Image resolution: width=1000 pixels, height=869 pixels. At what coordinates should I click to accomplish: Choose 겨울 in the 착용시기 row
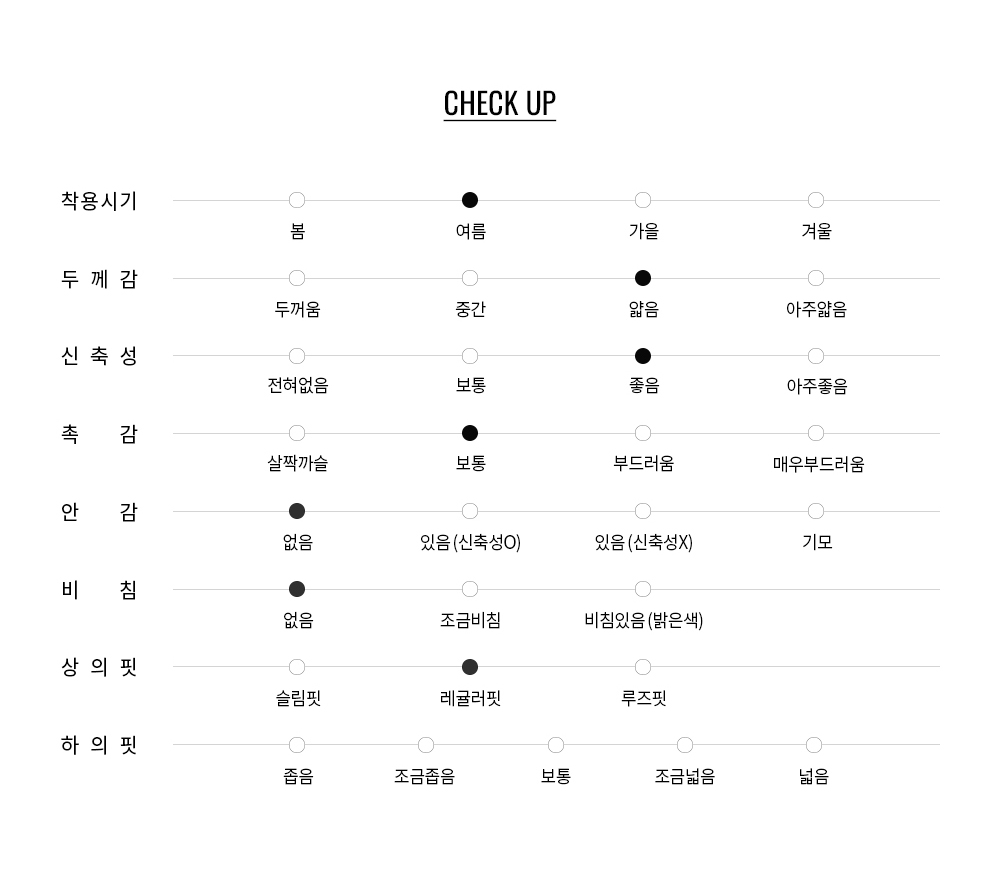[x=816, y=200]
